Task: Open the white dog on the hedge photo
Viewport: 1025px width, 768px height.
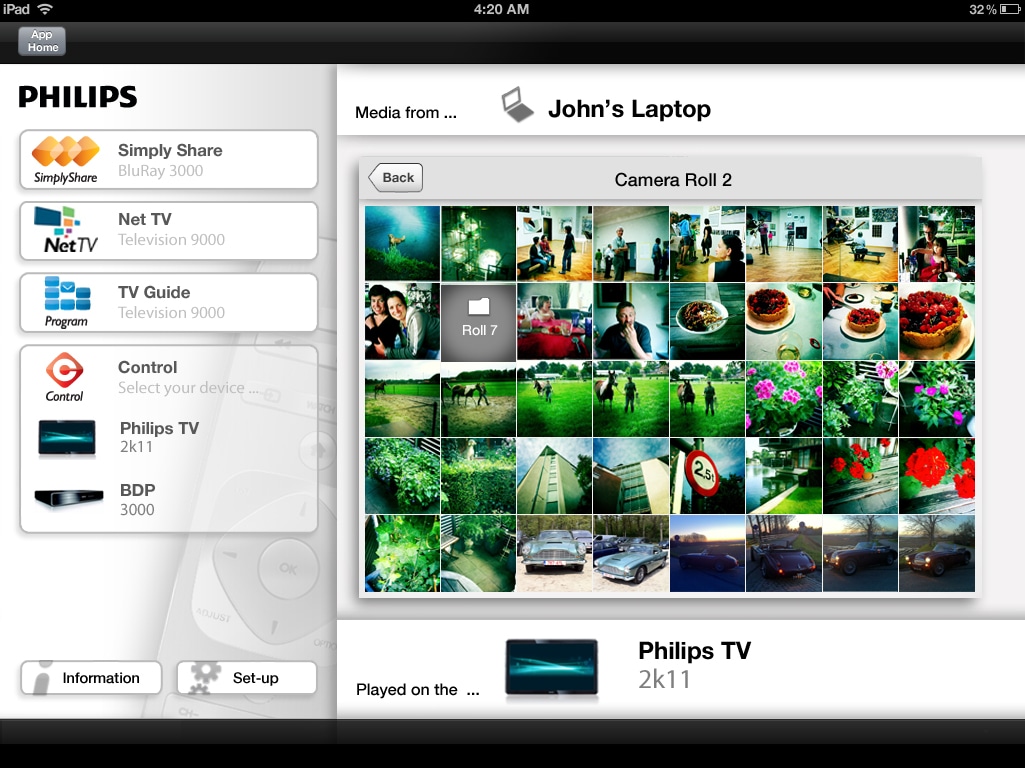Action: coord(479,476)
